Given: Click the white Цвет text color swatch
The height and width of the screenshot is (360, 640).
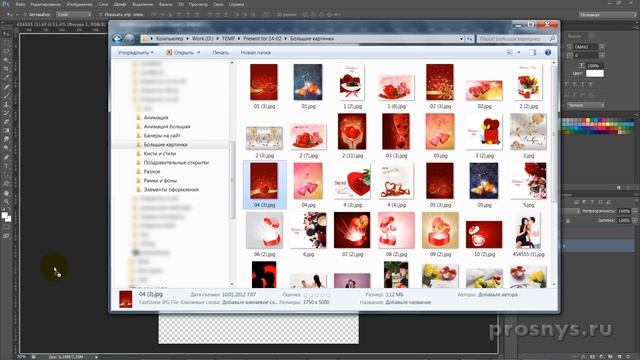Looking at the screenshot, I should tap(595, 73).
